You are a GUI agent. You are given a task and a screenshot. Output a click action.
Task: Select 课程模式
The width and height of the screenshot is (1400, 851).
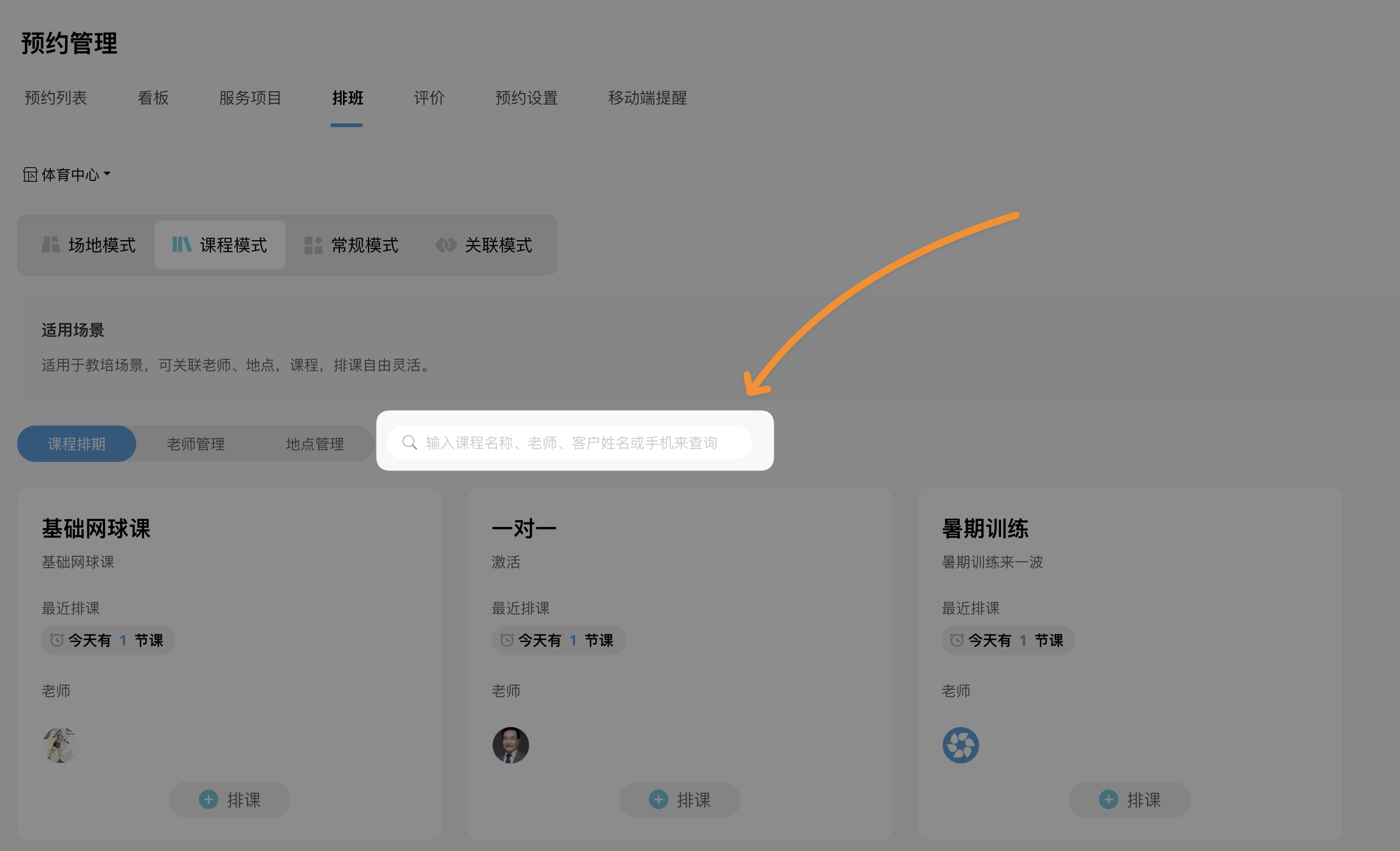(x=220, y=245)
